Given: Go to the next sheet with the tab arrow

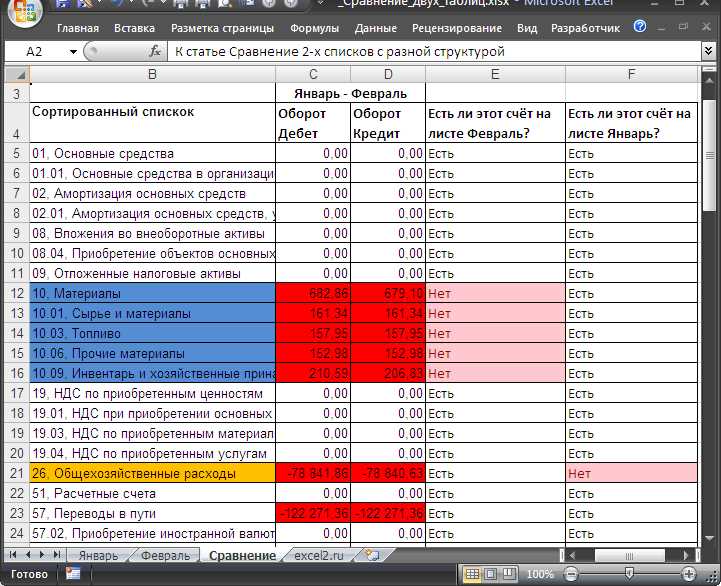Looking at the screenshot, I should (x=42, y=555).
